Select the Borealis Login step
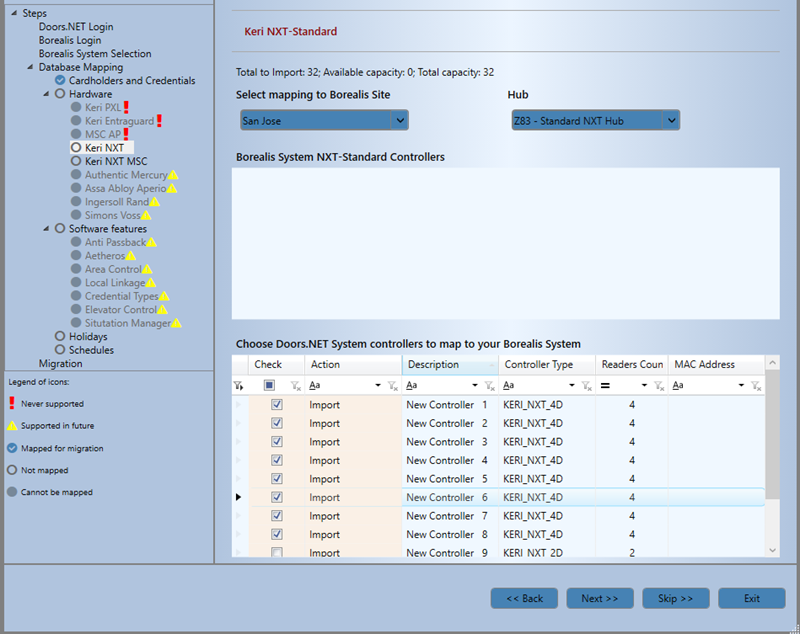The image size is (800, 634). (x=70, y=40)
